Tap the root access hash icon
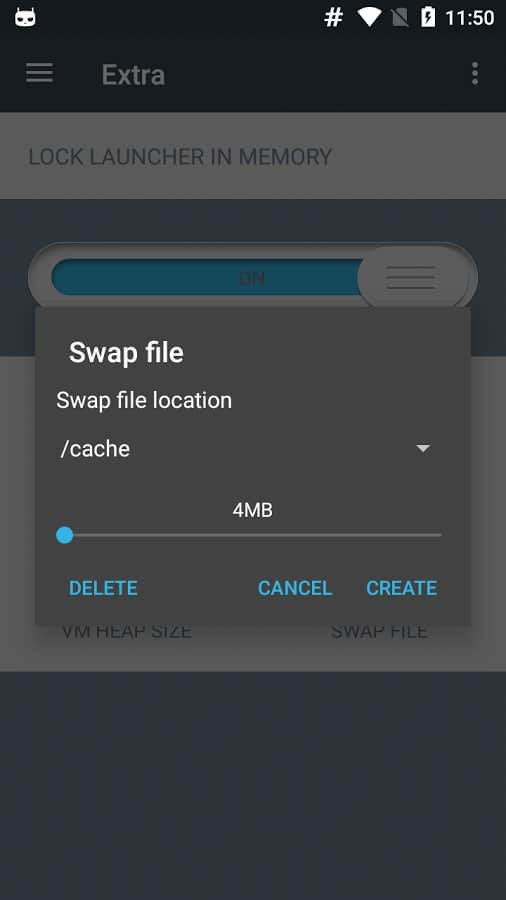The height and width of the screenshot is (900, 506). click(x=333, y=18)
